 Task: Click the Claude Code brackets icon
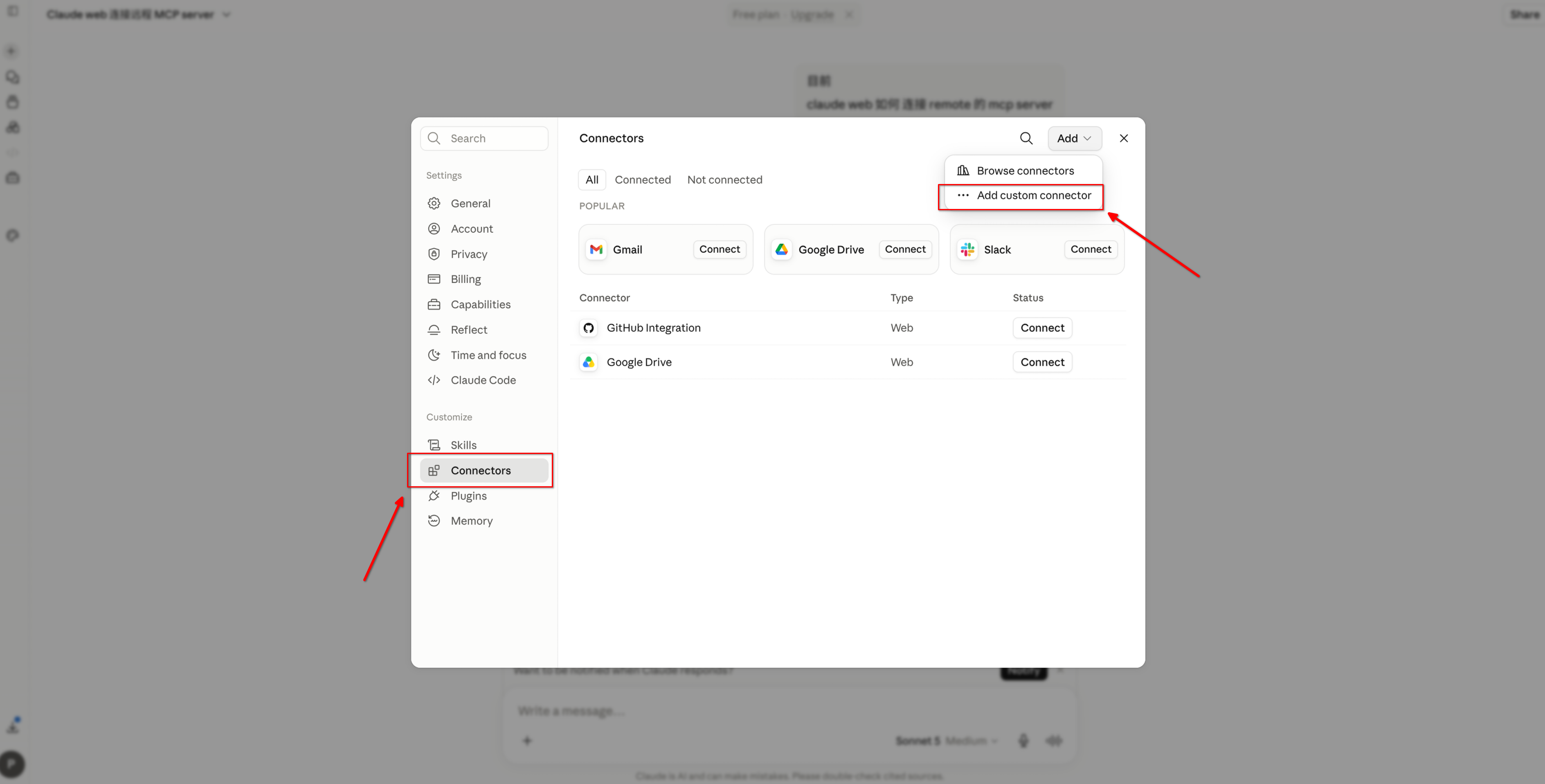coord(434,380)
